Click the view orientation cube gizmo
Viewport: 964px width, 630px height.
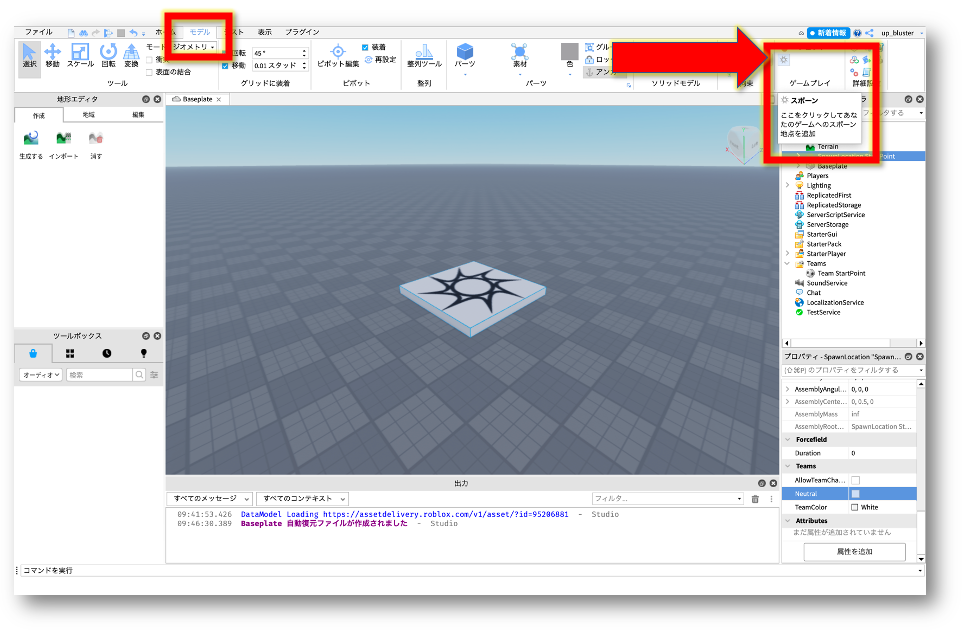[743, 144]
